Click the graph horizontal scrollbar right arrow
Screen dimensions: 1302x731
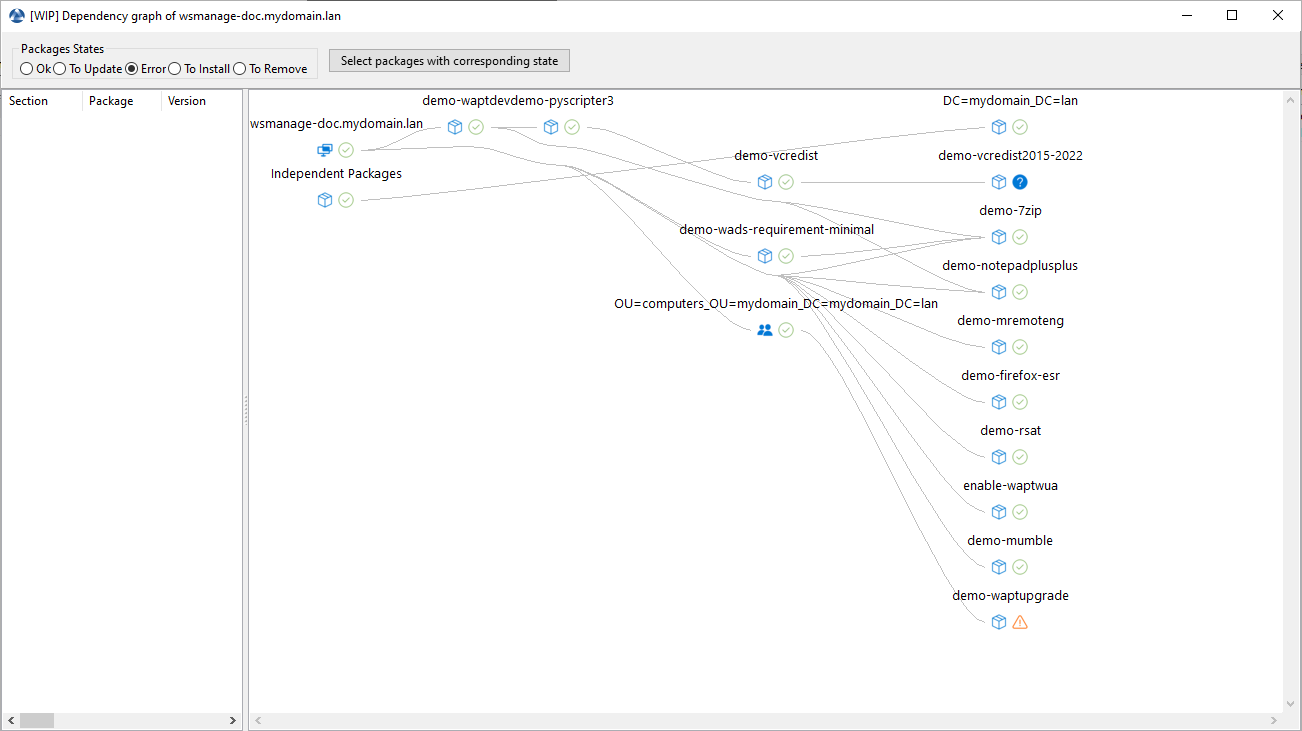(x=1274, y=720)
